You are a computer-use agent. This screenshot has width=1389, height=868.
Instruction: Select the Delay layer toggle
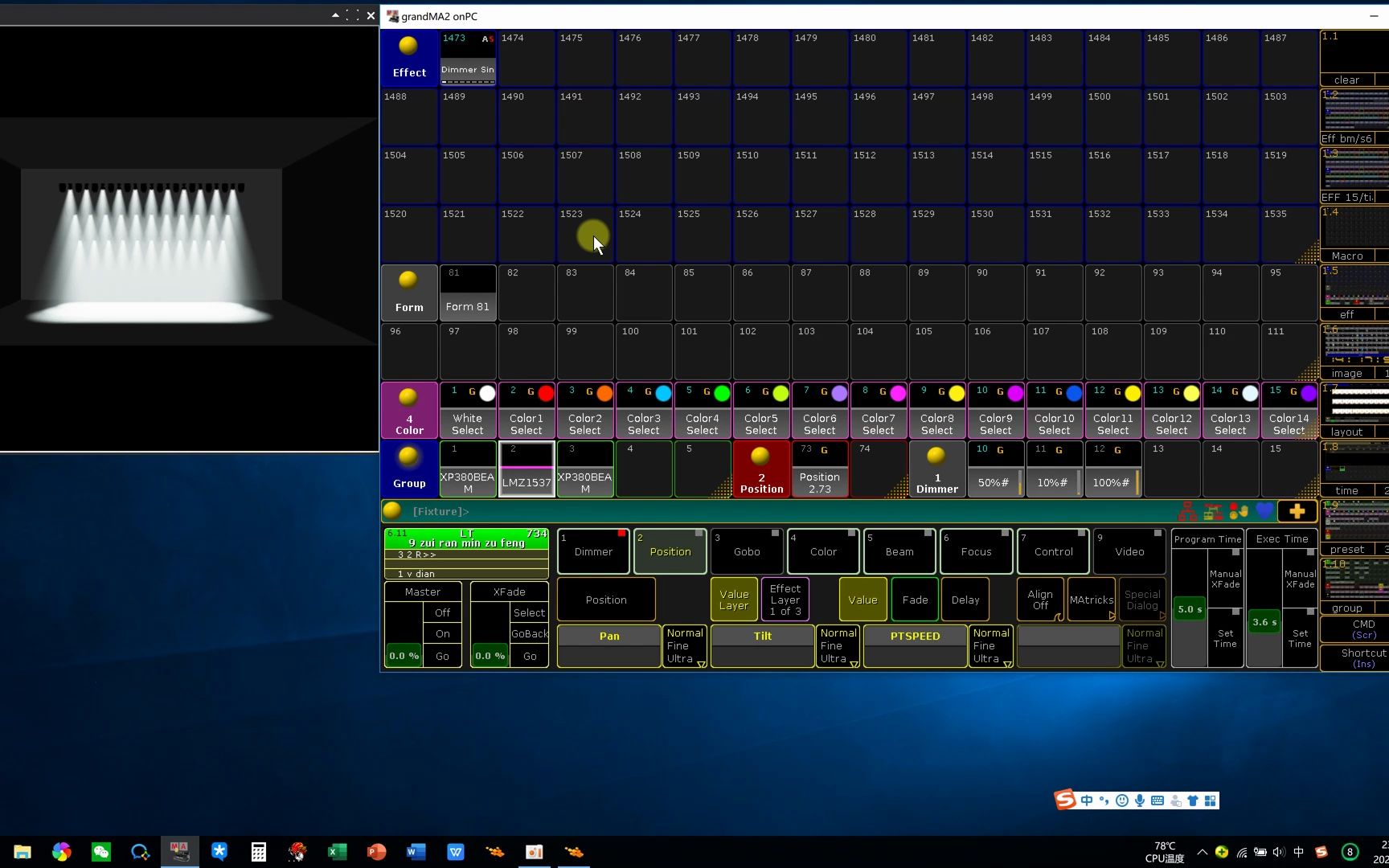pyautogui.click(x=965, y=600)
